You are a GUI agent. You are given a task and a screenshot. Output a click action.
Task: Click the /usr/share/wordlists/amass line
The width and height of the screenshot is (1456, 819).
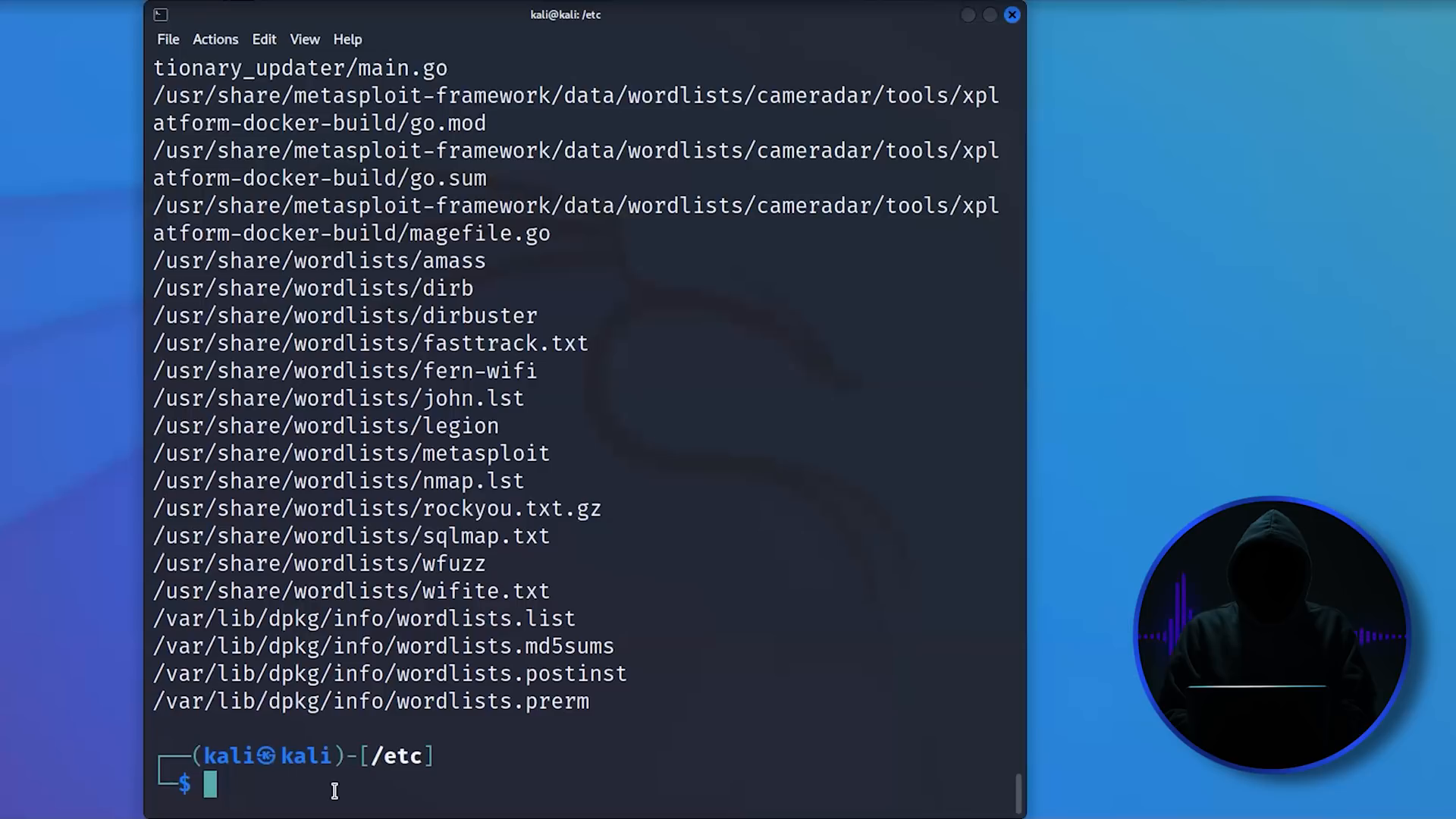319,261
